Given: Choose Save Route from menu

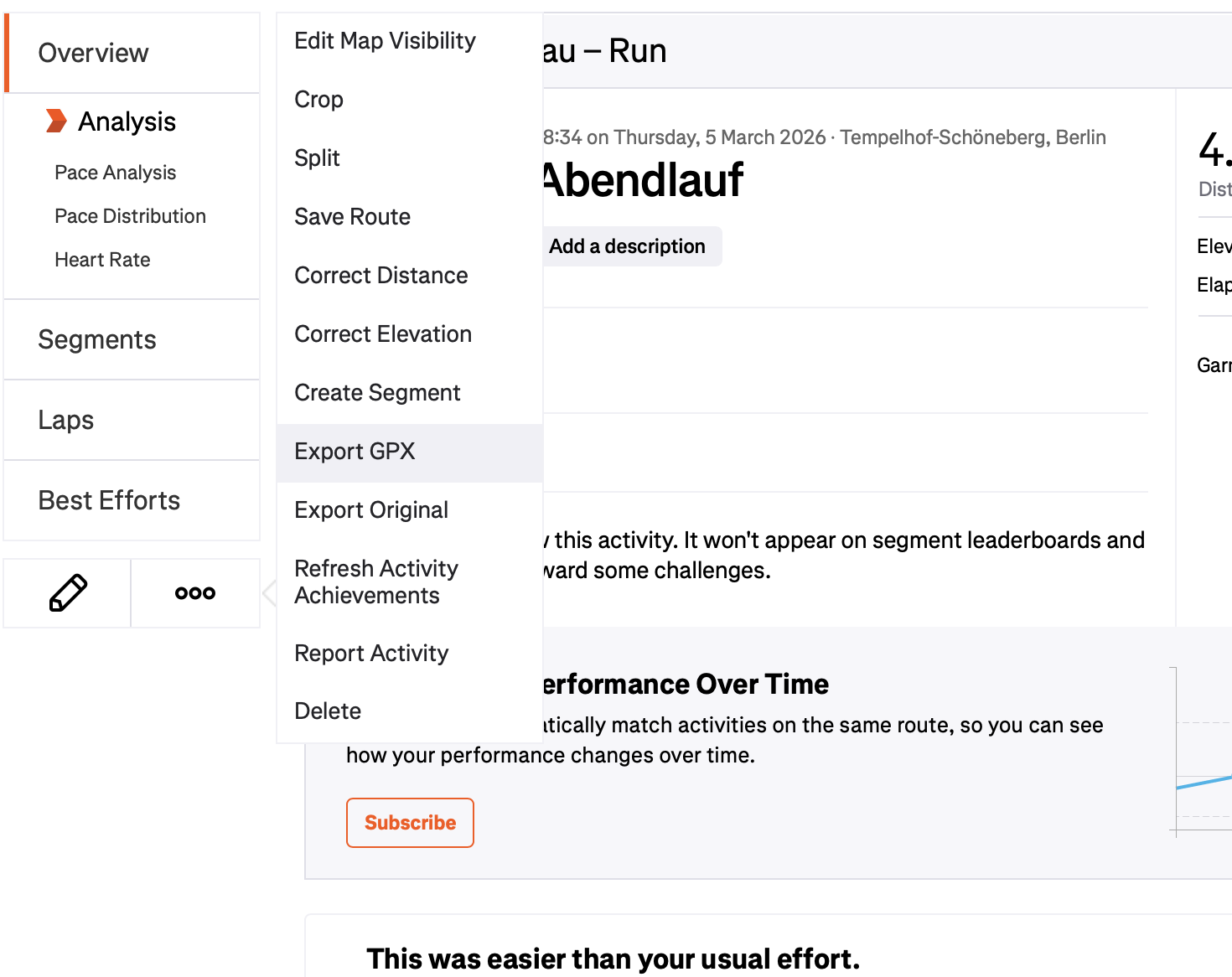Looking at the screenshot, I should click(352, 216).
